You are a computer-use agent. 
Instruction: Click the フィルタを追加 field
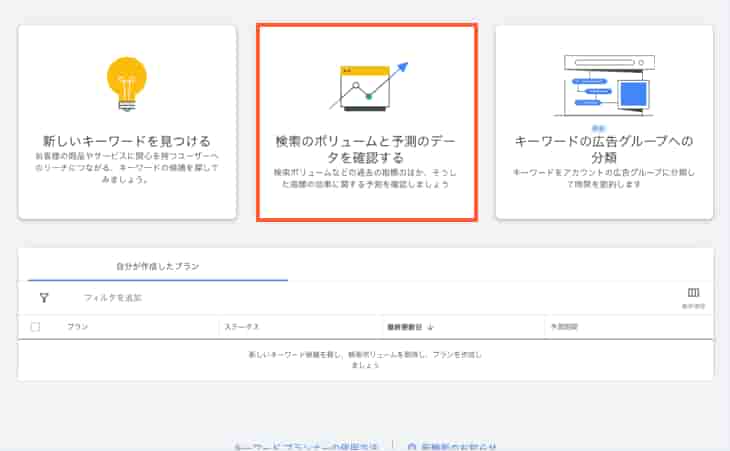click(x=112, y=298)
